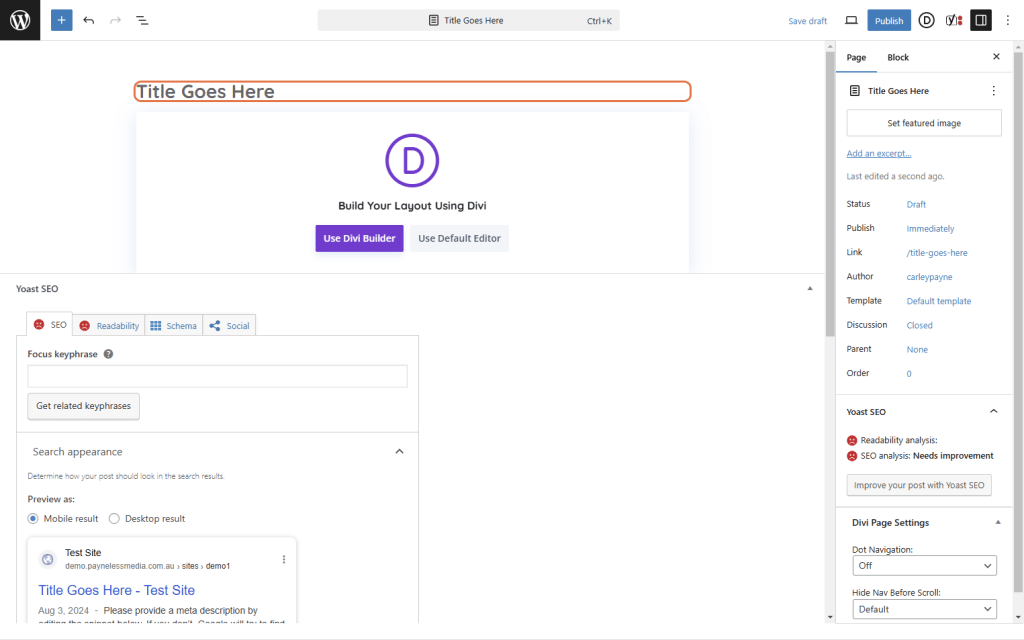This screenshot has width=1024, height=640.
Task: Click the large Divi logo circle
Action: click(412, 161)
